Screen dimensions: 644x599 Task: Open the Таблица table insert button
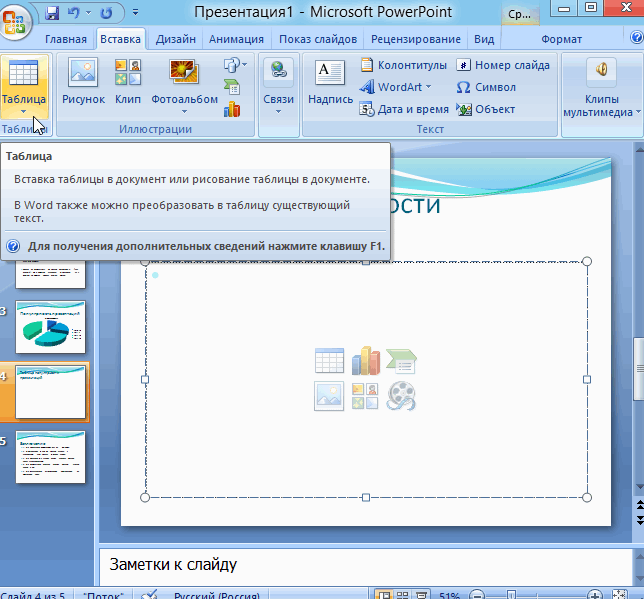click(24, 85)
